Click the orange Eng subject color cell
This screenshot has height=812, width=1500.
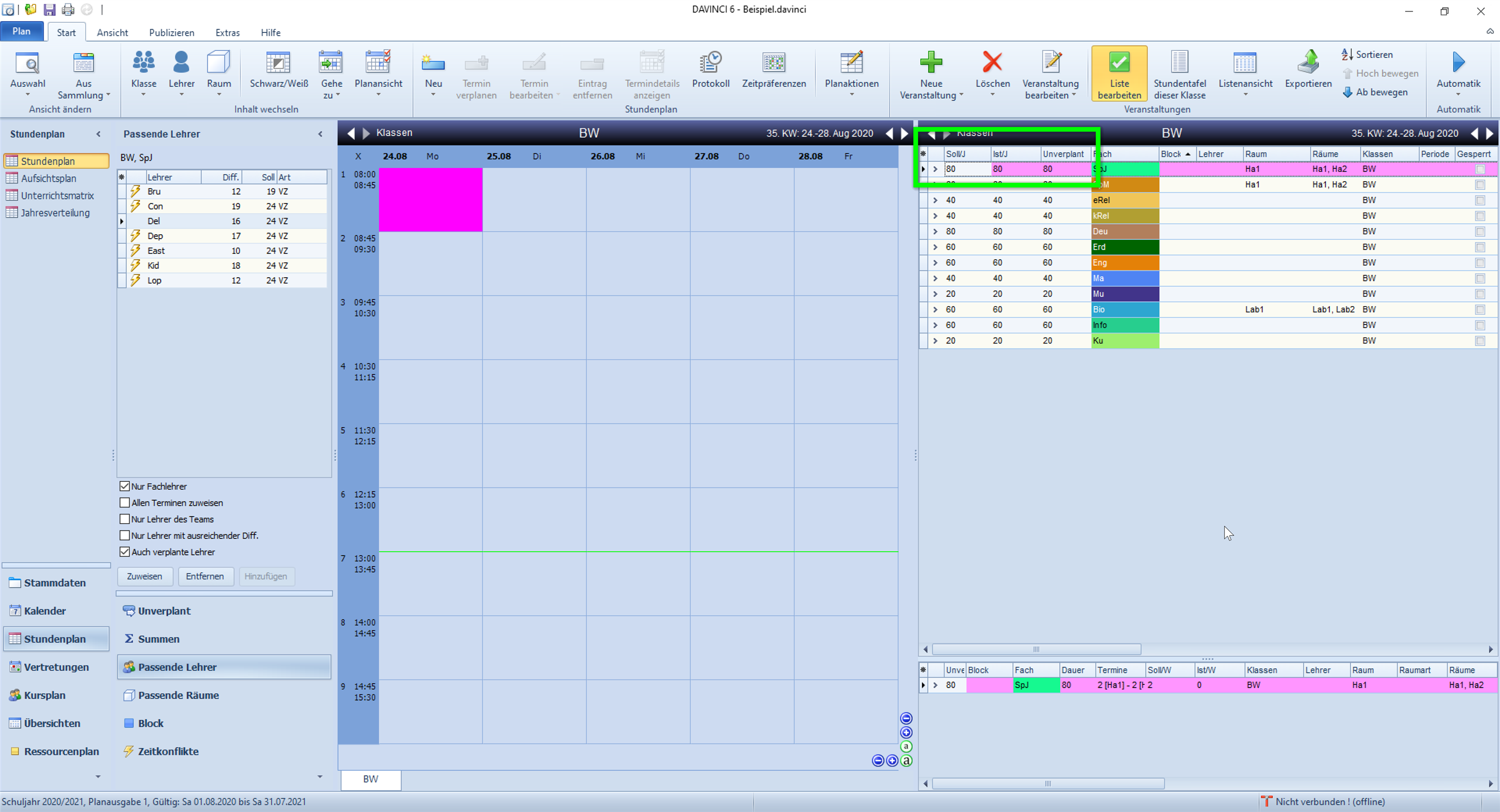pos(1125,263)
